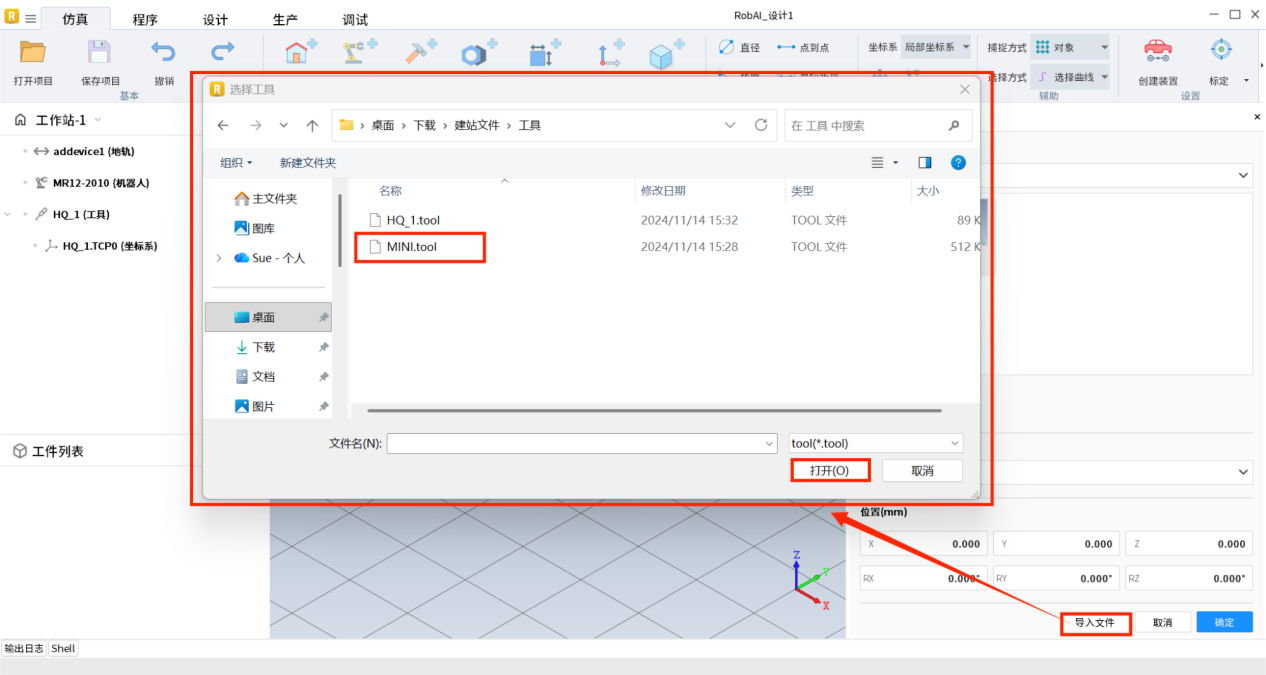Click the horizontal scrollbar in file list
Viewport: 1266px width, 675px height.
654,410
